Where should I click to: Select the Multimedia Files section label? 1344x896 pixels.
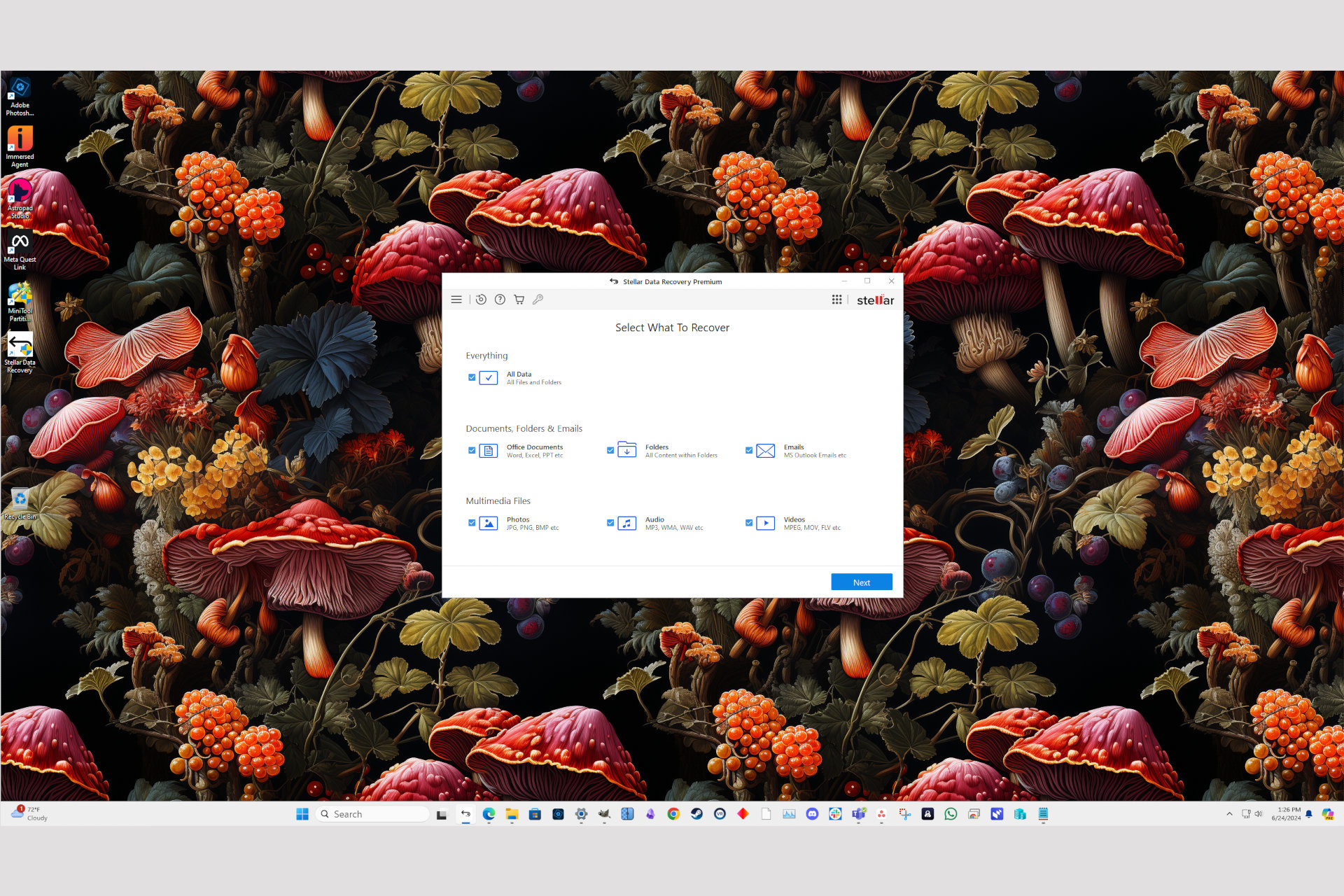click(497, 500)
